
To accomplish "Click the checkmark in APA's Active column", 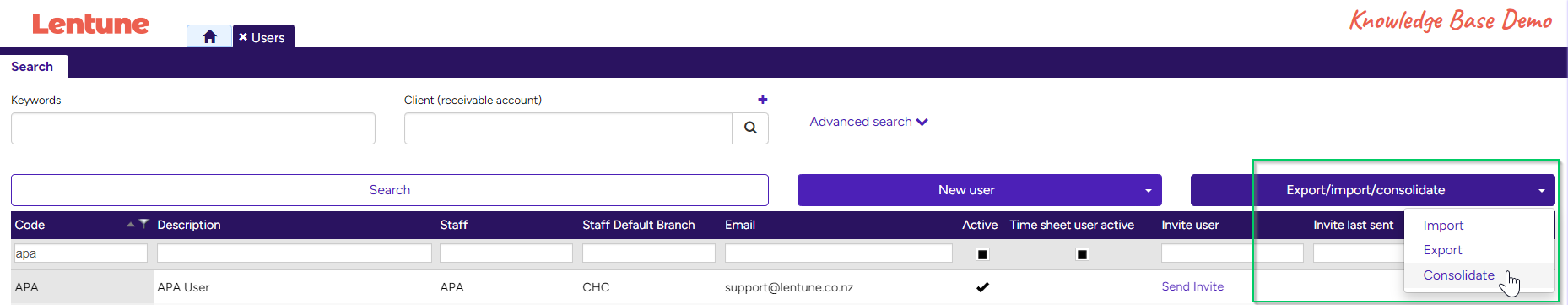I will [x=982, y=287].
